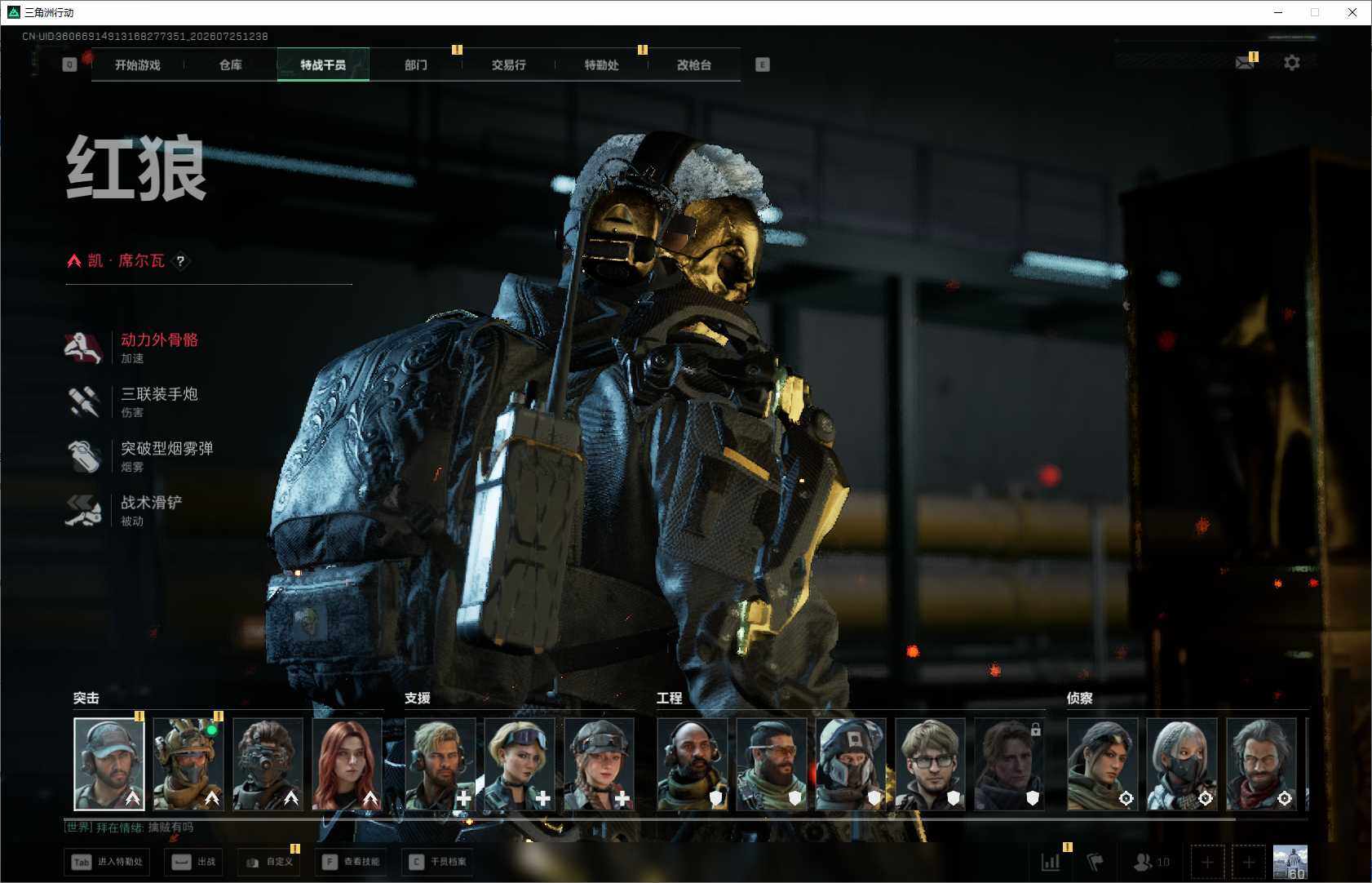Select the 战术滑铲 passive skill icon

pos(83,510)
